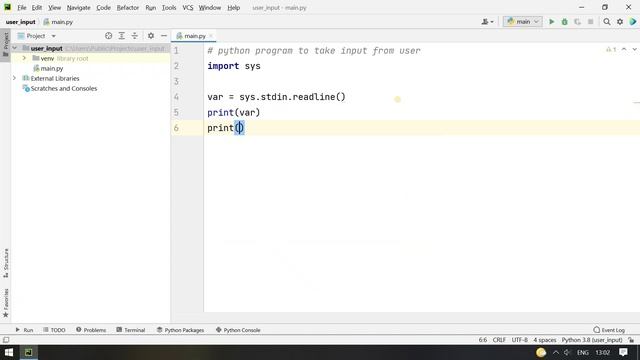Open the TODO tool window
Screen dimensions: 640x360
click(54, 330)
